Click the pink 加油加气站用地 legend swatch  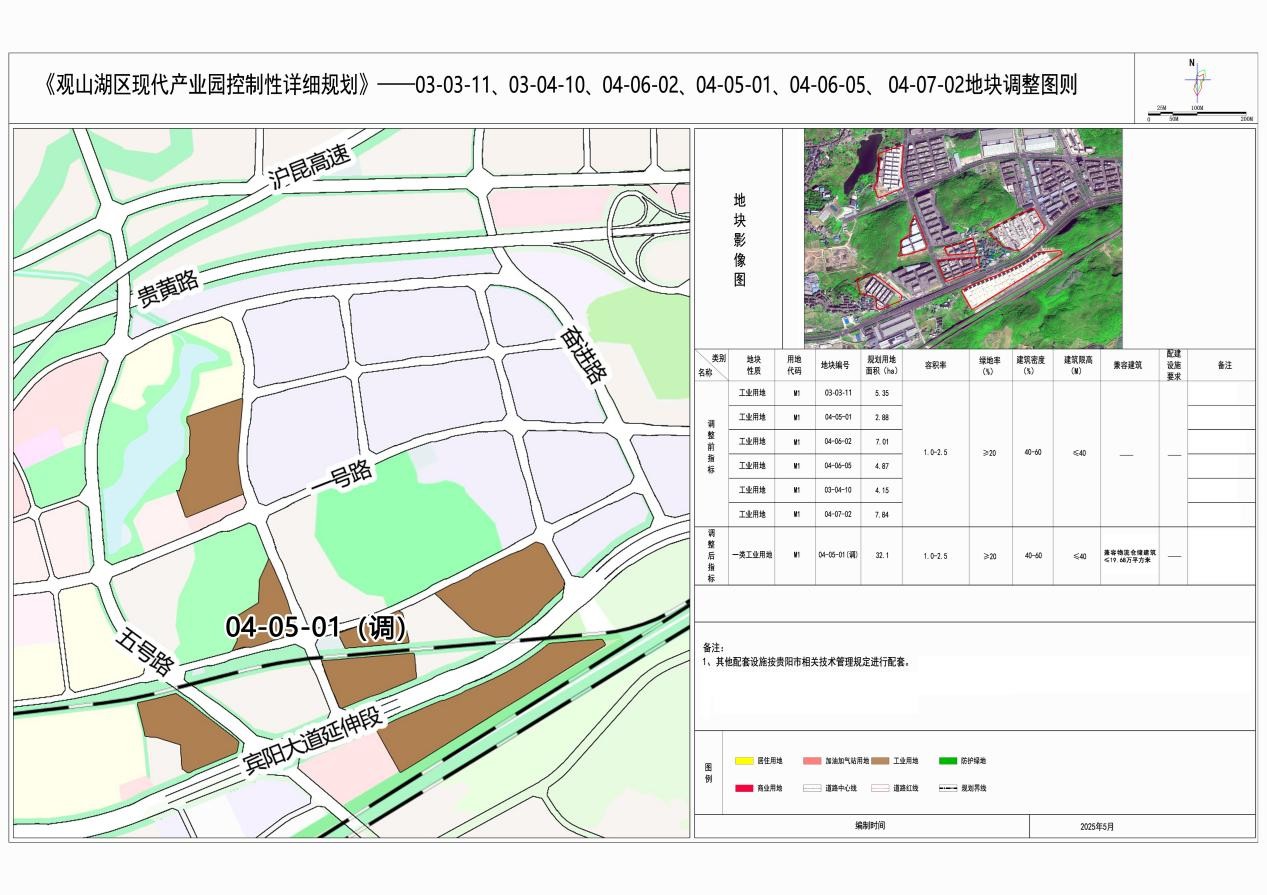pyautogui.click(x=812, y=761)
